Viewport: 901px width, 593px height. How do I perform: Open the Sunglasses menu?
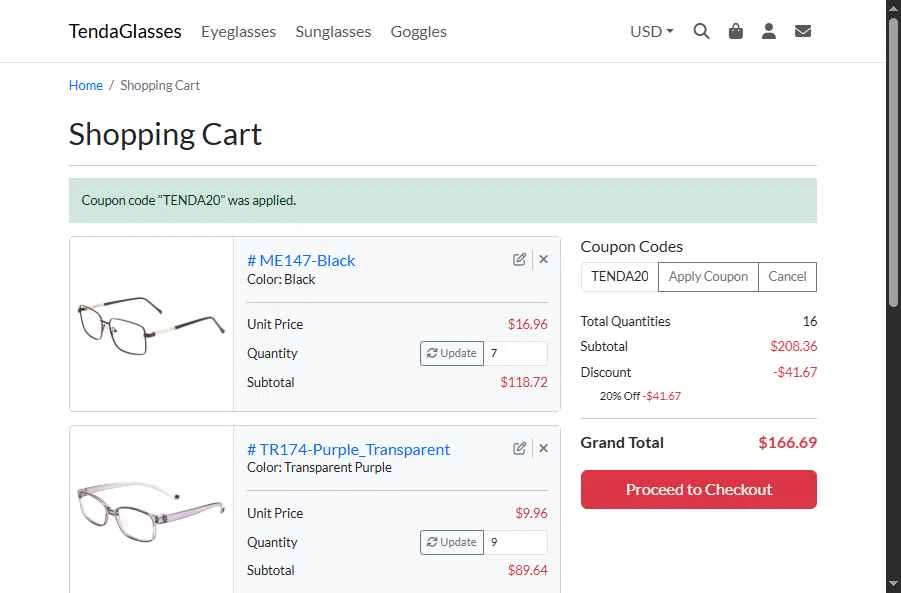click(333, 32)
